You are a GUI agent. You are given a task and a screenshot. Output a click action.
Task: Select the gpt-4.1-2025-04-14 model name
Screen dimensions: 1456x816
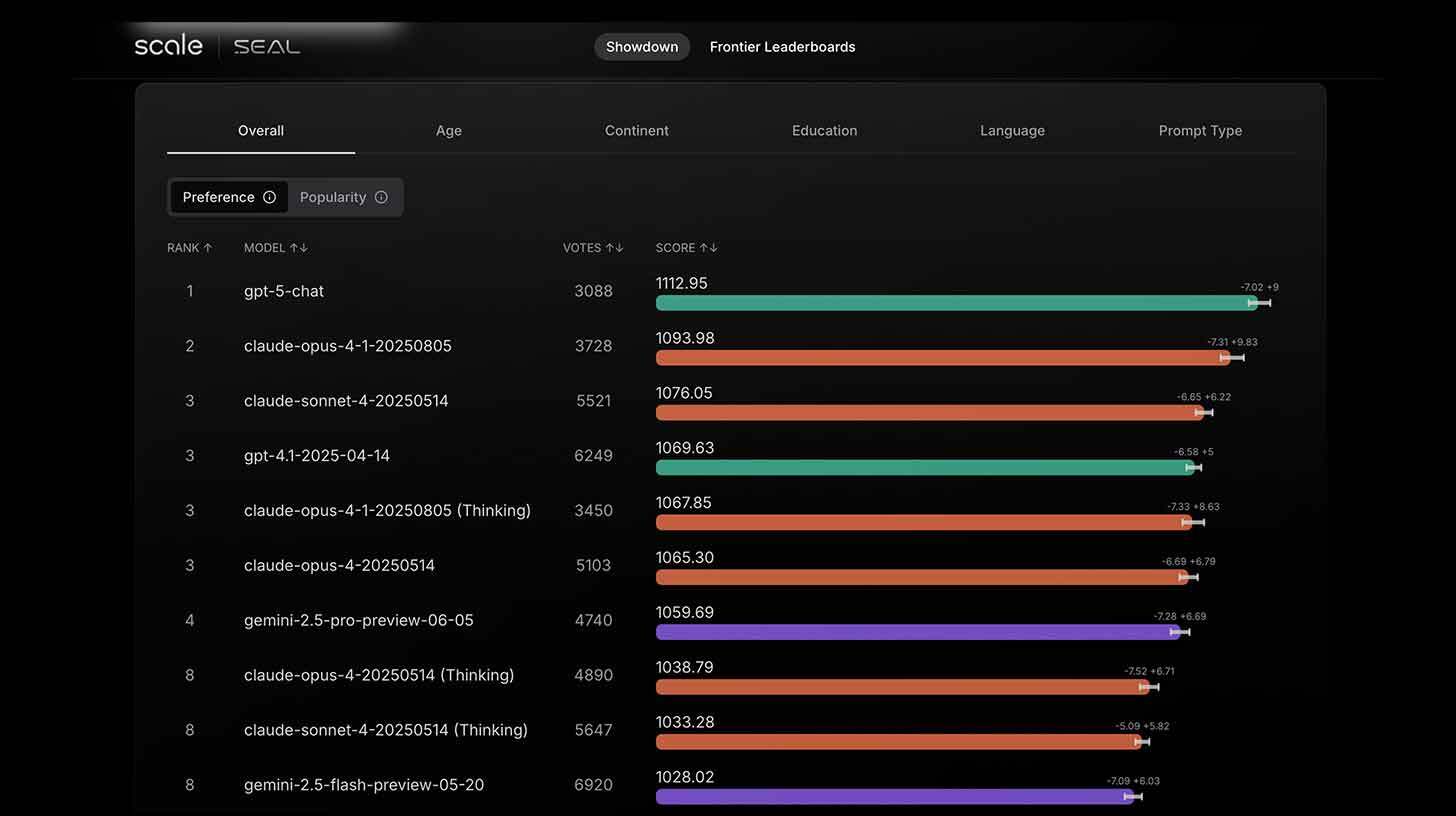[317, 456]
